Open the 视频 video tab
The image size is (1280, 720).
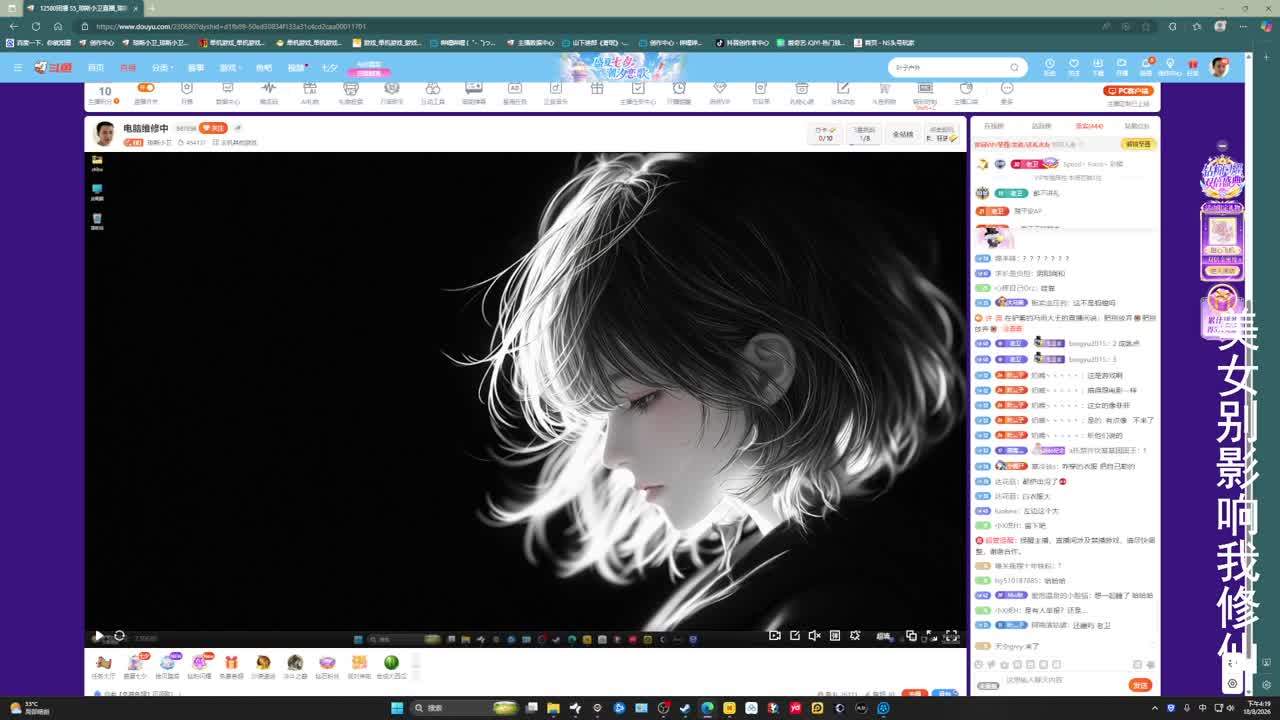tap(297, 68)
